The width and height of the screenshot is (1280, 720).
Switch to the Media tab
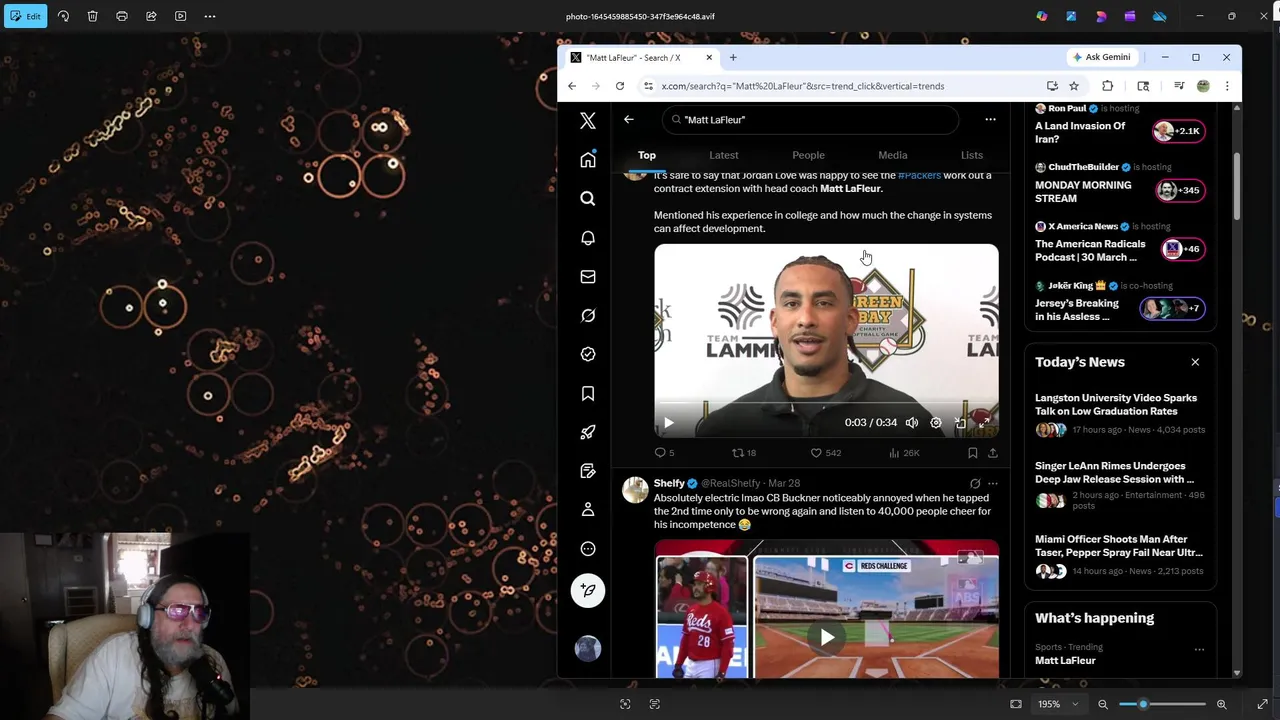tap(893, 155)
